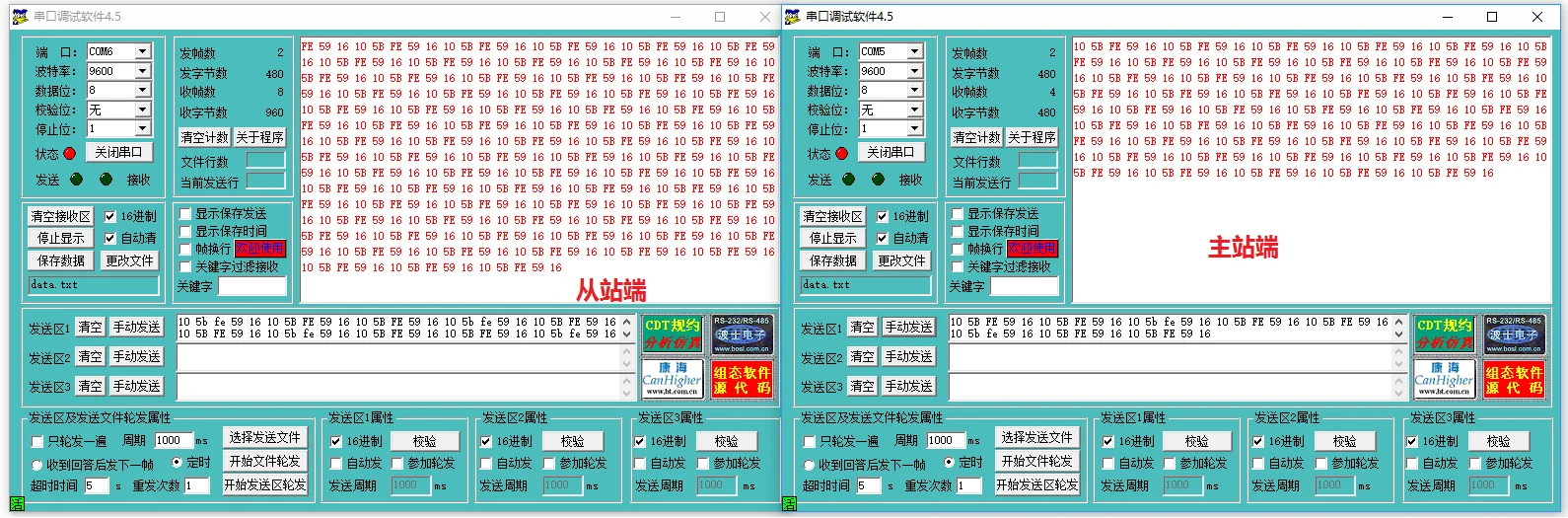Image resolution: width=1568 pixels, height=518 pixels.
Task: Open 停止位 dropdown in COM6 window
Action: coord(143,128)
